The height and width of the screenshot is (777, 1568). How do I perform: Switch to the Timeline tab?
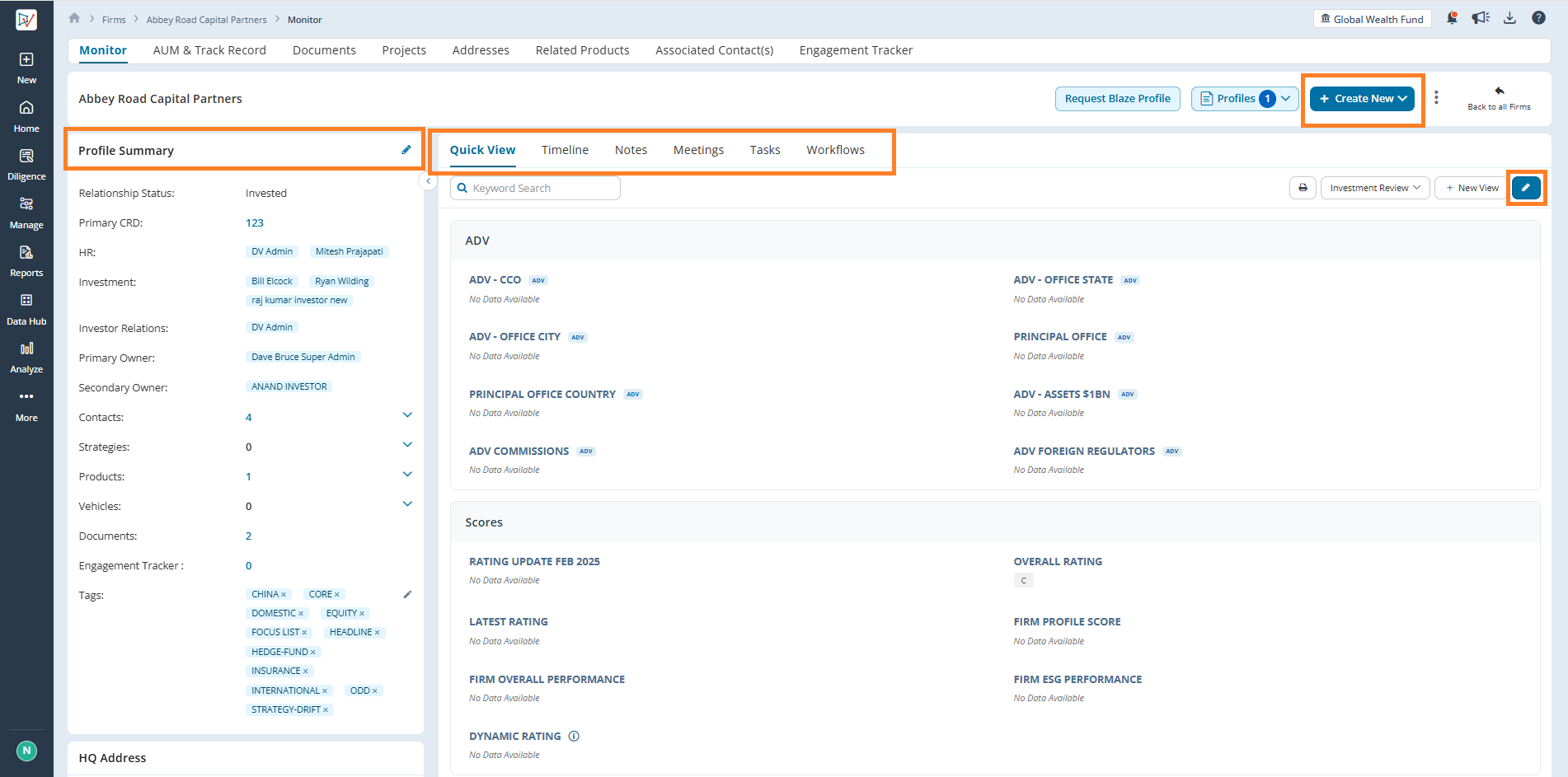pyautogui.click(x=565, y=150)
